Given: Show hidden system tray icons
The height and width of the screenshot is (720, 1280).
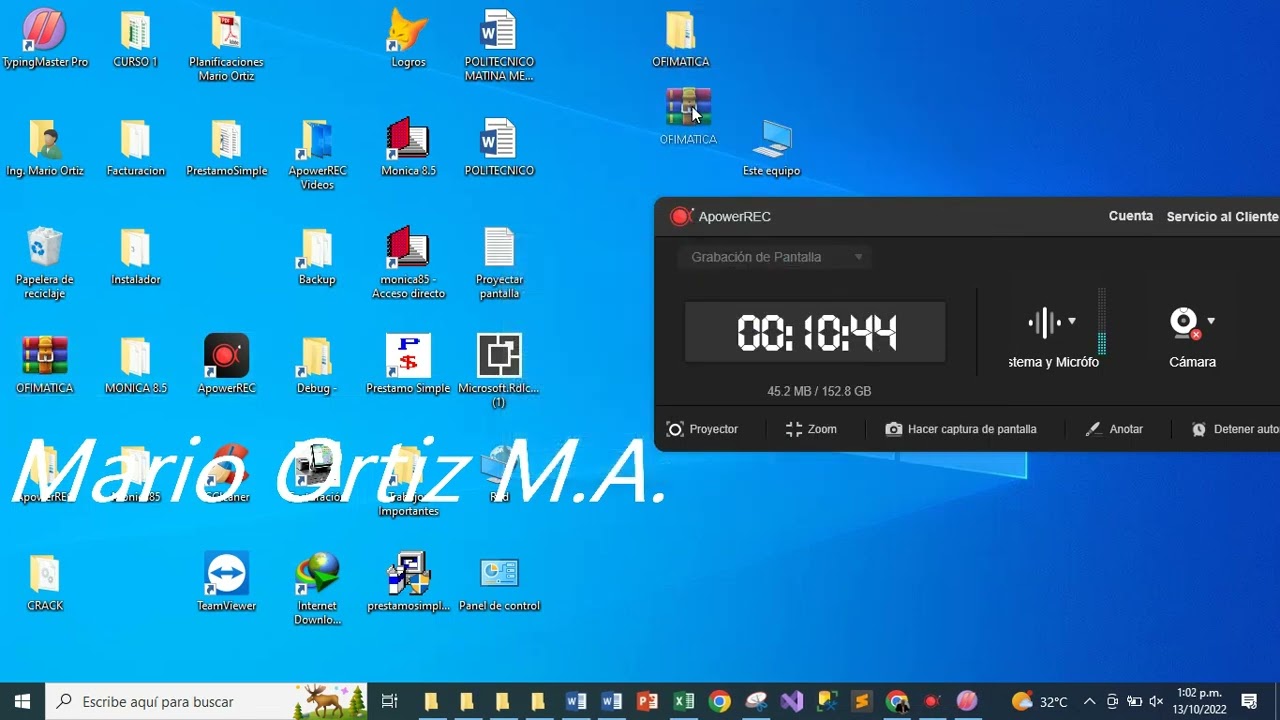Looking at the screenshot, I should tap(1089, 701).
